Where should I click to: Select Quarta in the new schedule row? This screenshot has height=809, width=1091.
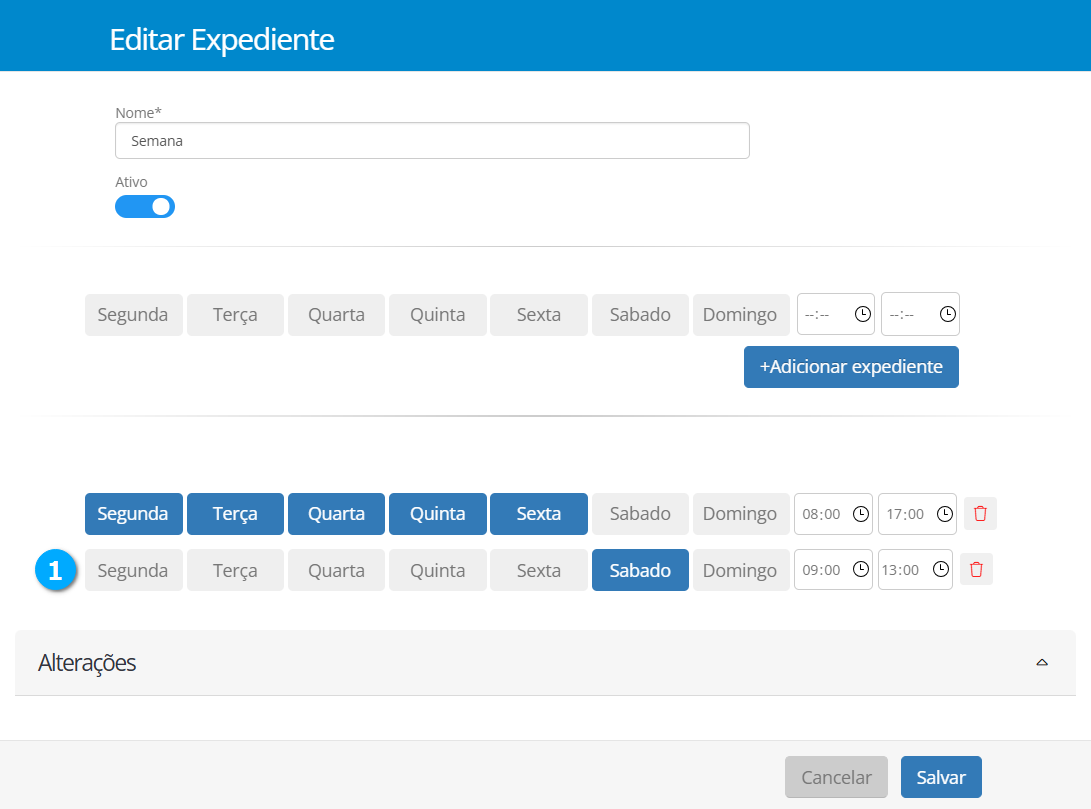click(336, 314)
